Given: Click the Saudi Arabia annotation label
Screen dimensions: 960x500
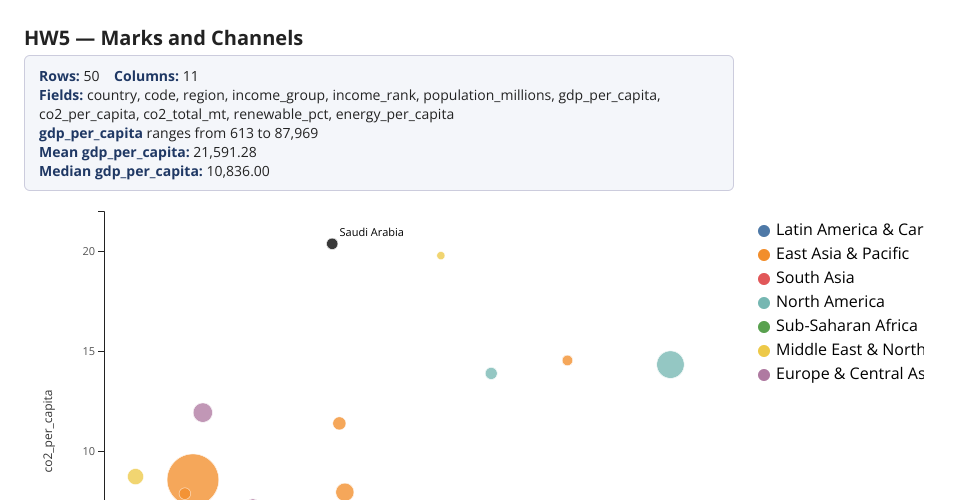Looking at the screenshot, I should click(371, 232).
